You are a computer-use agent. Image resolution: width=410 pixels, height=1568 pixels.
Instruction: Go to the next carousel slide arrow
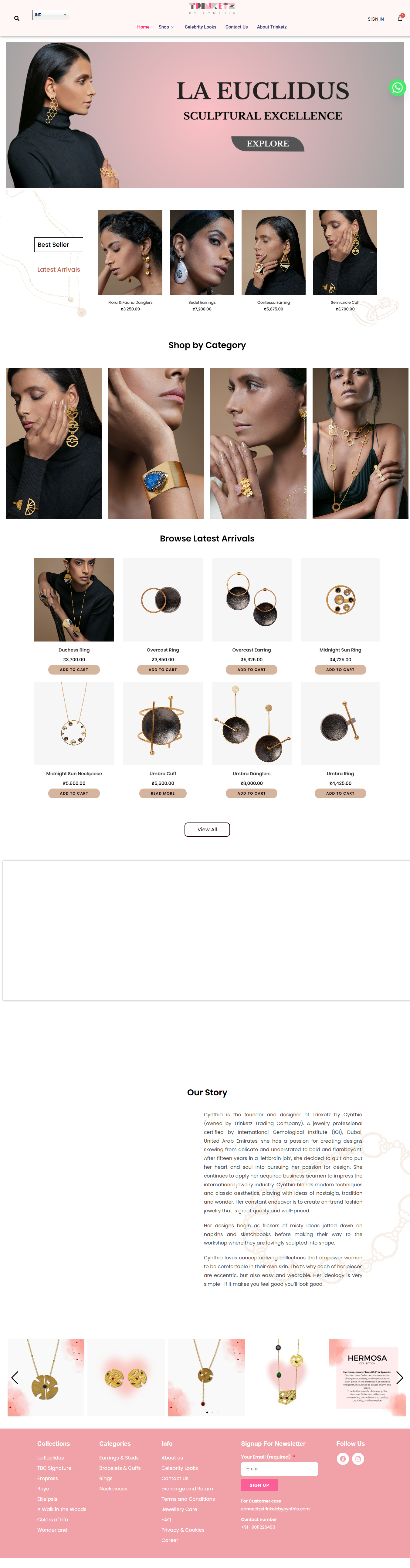pos(400,1378)
